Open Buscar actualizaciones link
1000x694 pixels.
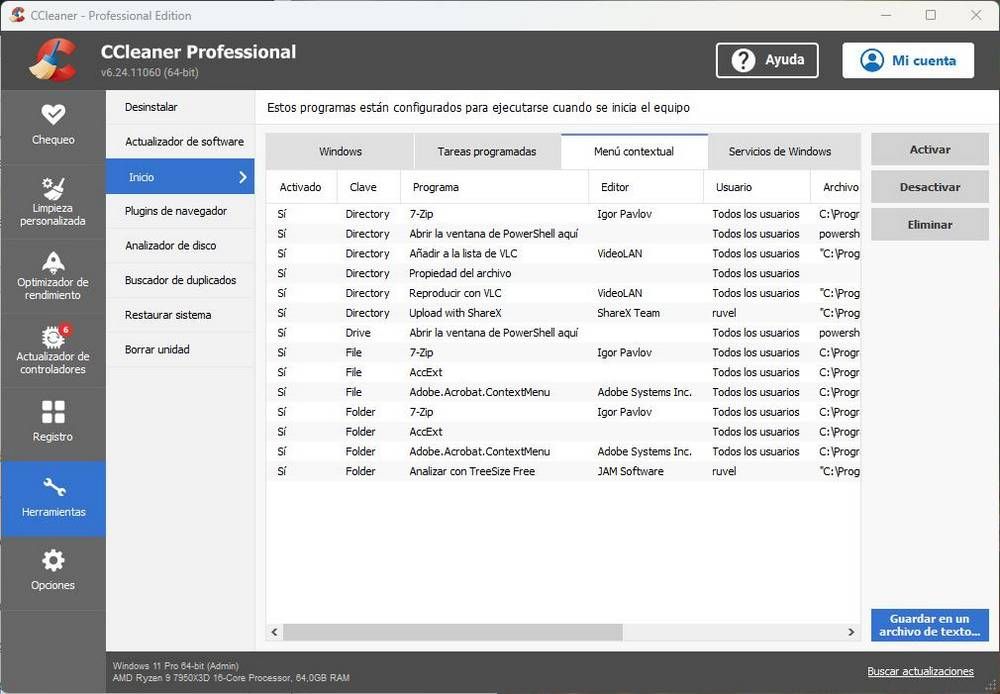(920, 671)
